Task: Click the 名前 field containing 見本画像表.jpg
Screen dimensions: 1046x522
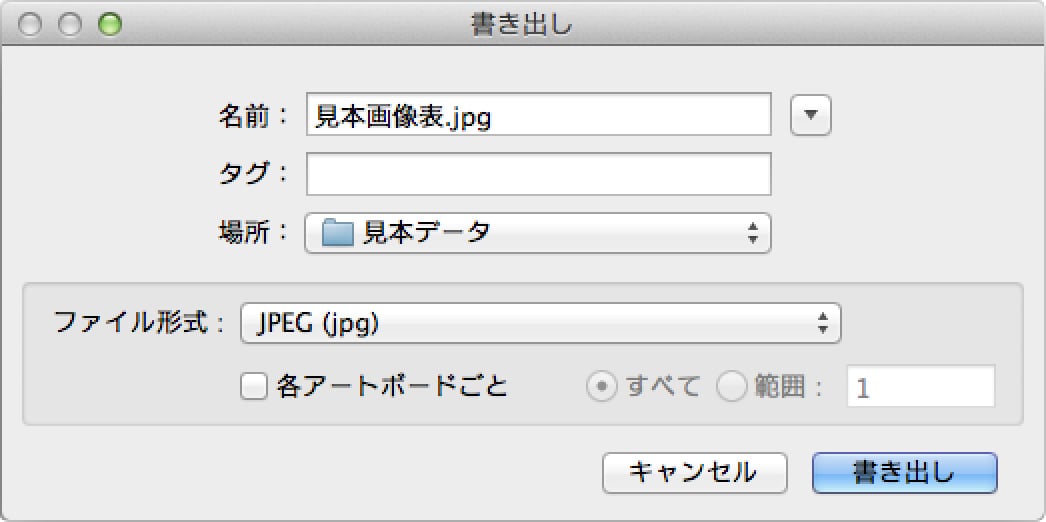Action: pos(539,115)
